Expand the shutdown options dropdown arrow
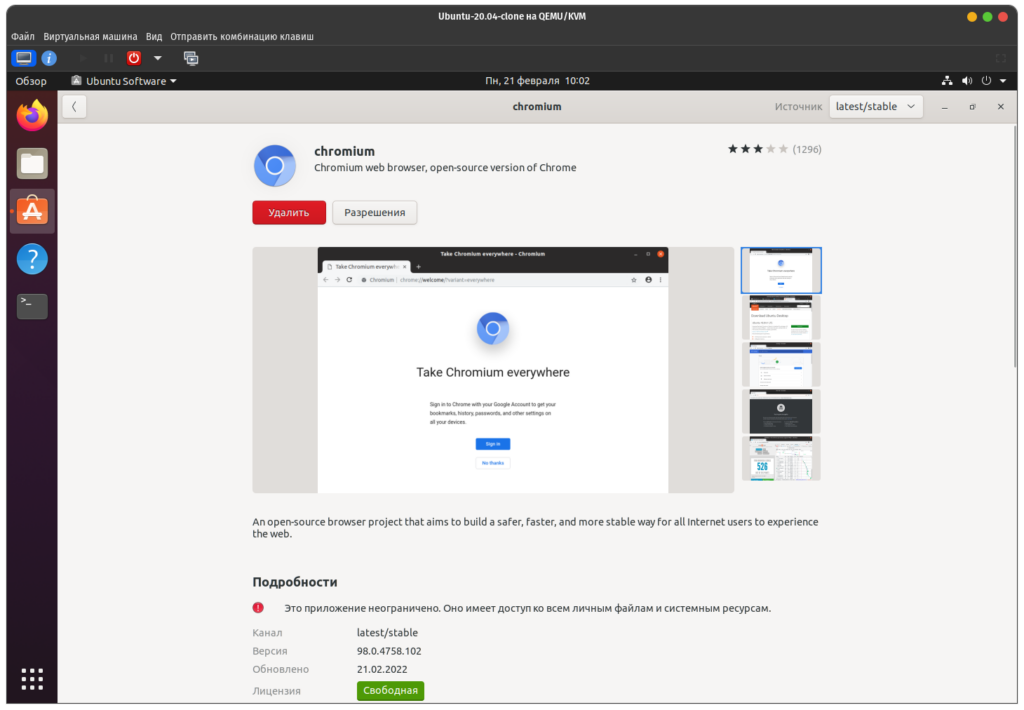The width and height of the screenshot is (1024, 710). (x=158, y=58)
